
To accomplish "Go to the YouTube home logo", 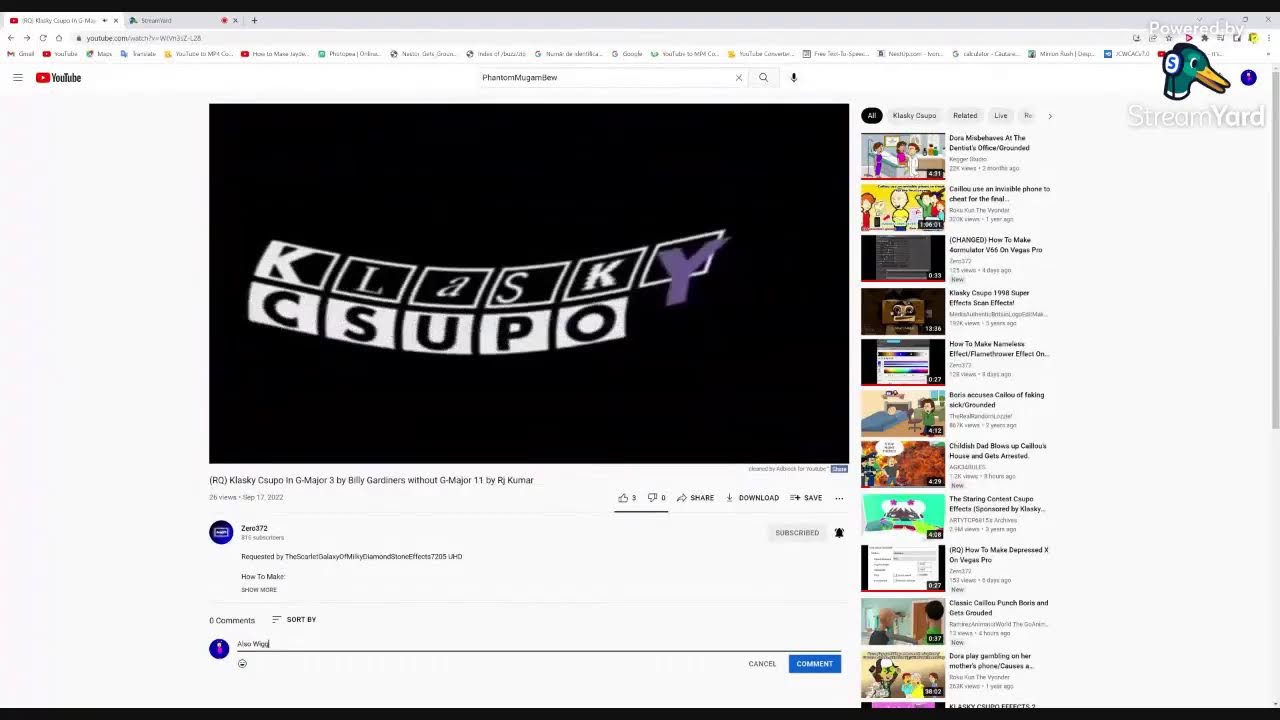I will [x=58, y=77].
